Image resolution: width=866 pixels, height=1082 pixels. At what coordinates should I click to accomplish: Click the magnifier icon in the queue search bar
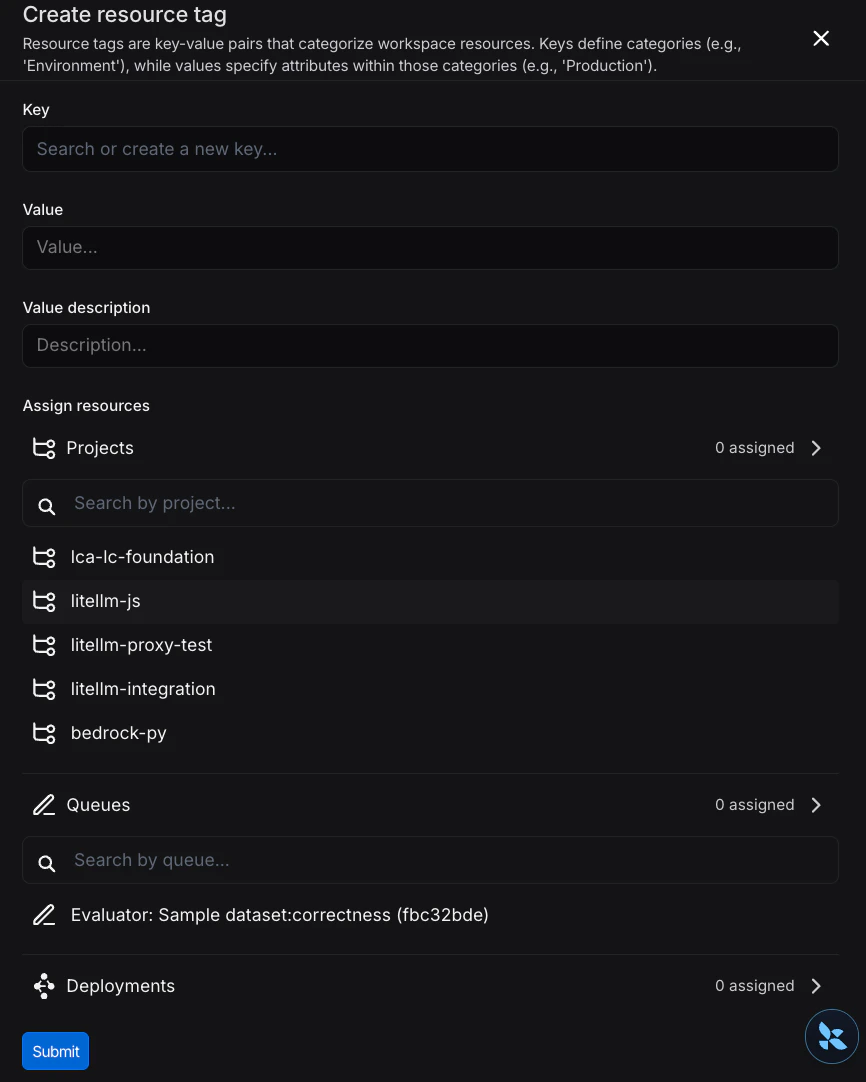pos(46,862)
